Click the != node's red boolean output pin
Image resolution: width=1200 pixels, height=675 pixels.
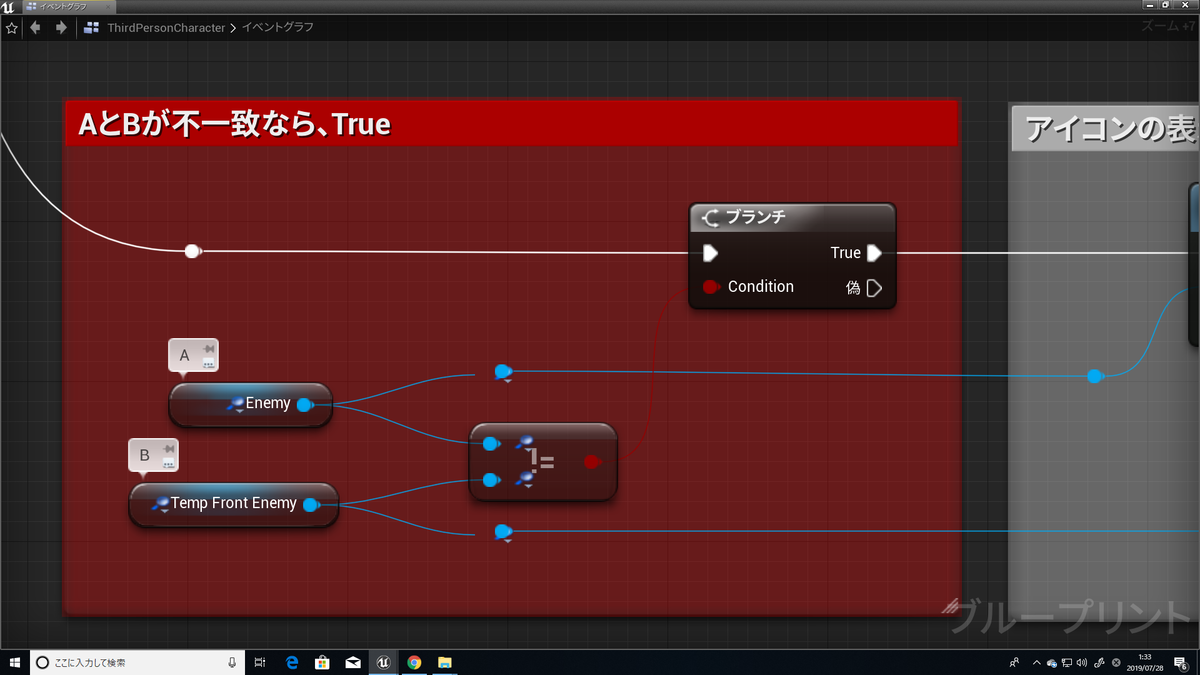(x=591, y=462)
